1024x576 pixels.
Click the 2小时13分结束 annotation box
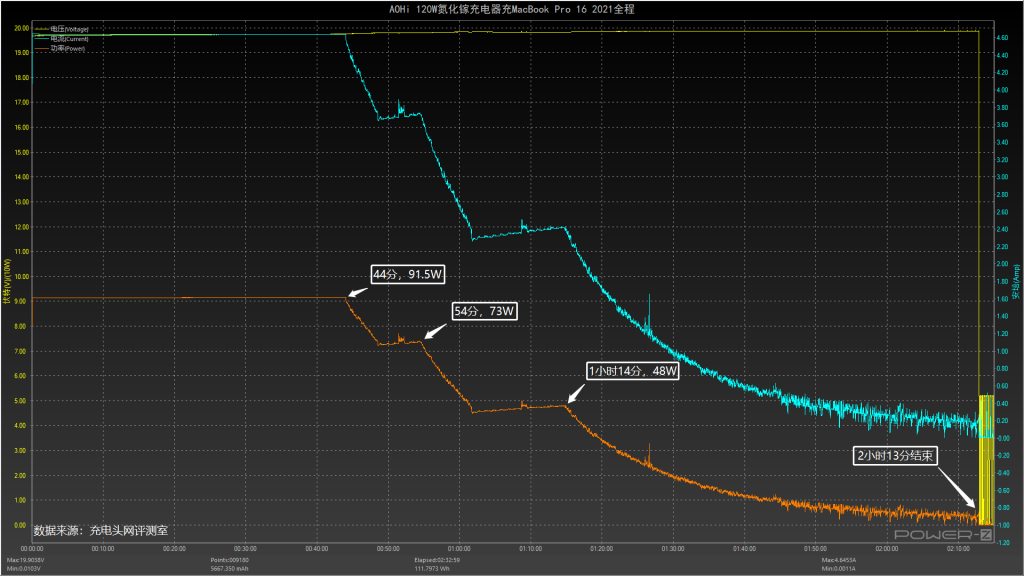pos(894,456)
